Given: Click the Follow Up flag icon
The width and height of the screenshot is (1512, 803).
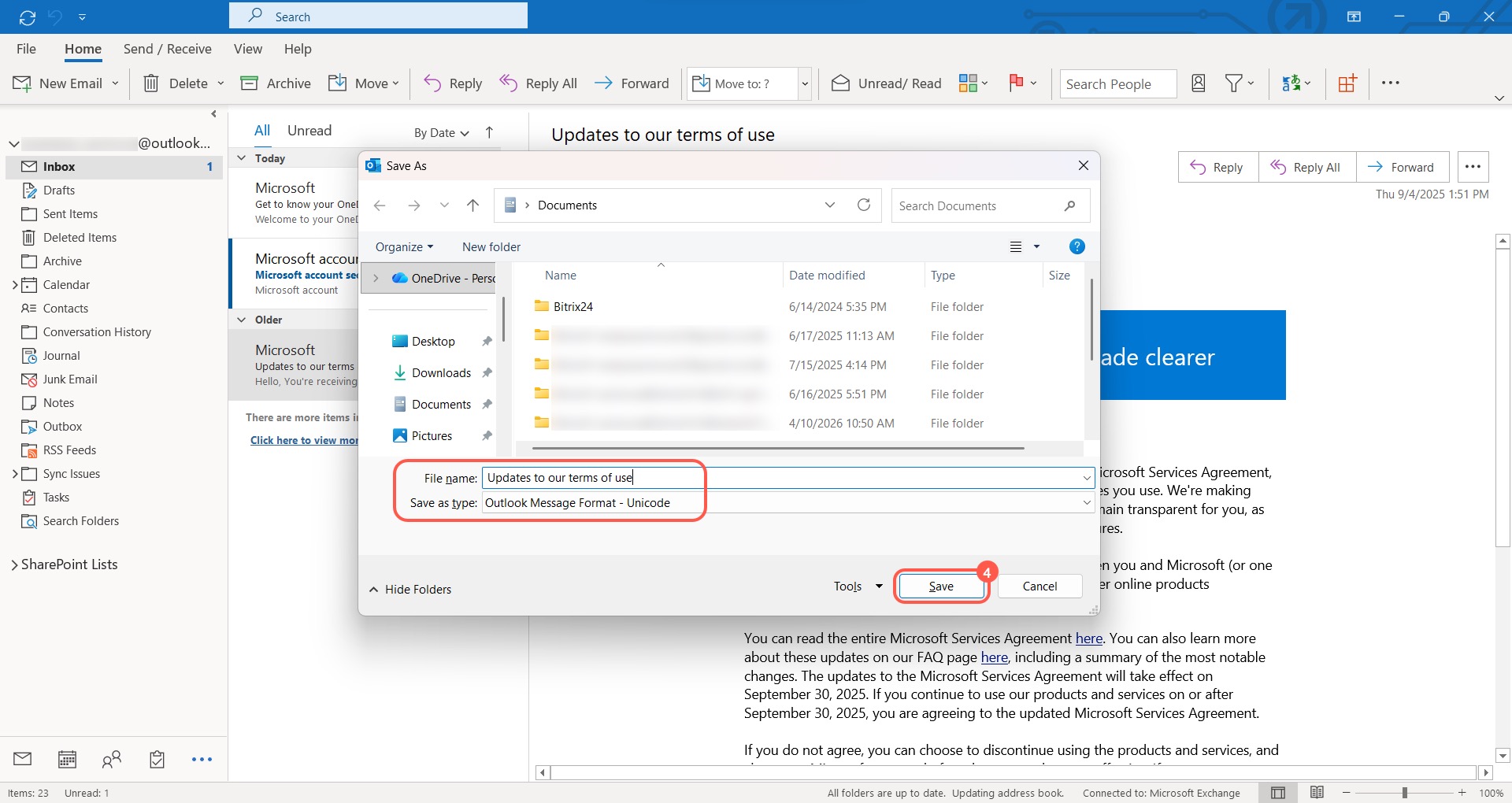Looking at the screenshot, I should tap(1016, 83).
